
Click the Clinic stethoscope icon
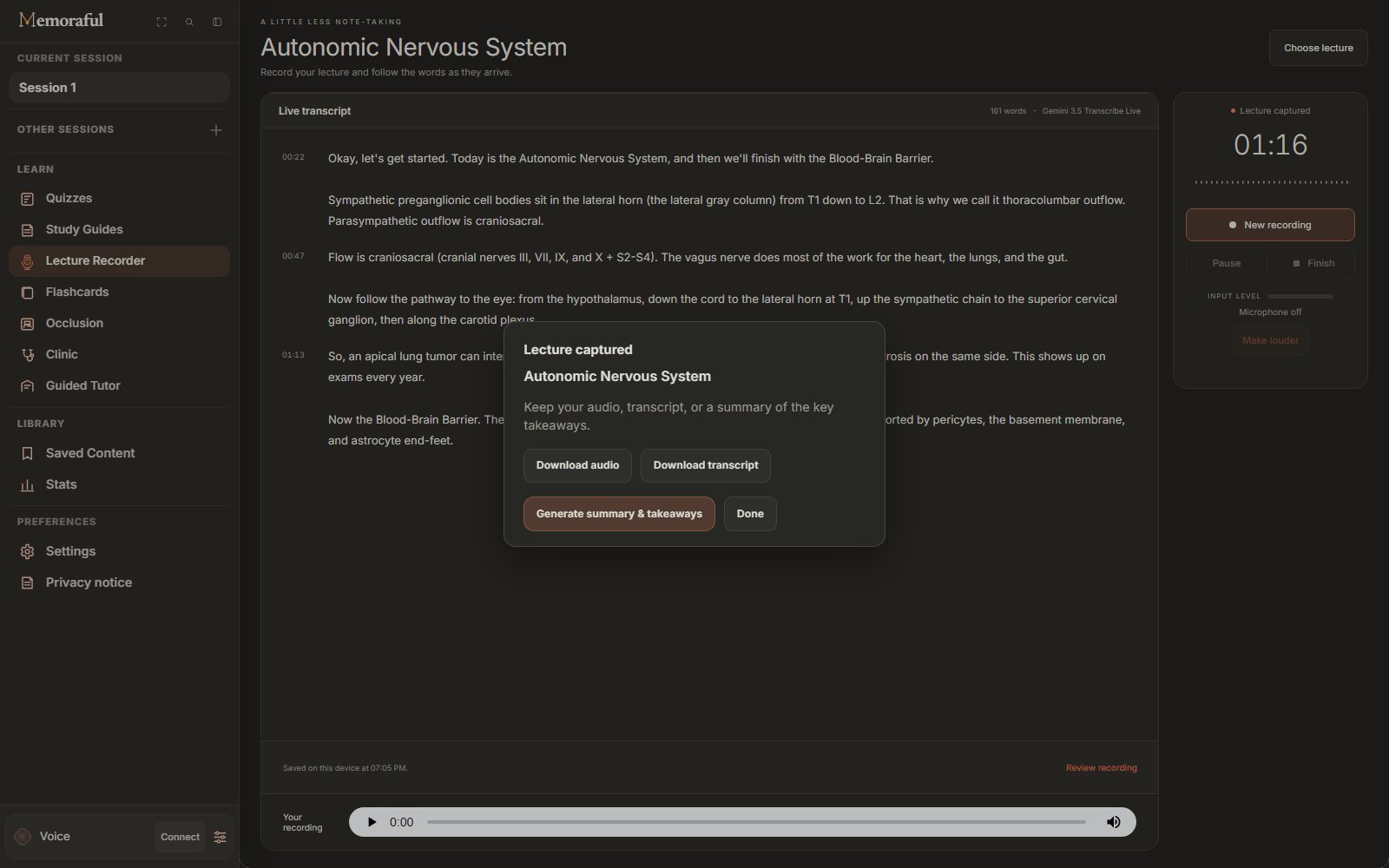27,355
